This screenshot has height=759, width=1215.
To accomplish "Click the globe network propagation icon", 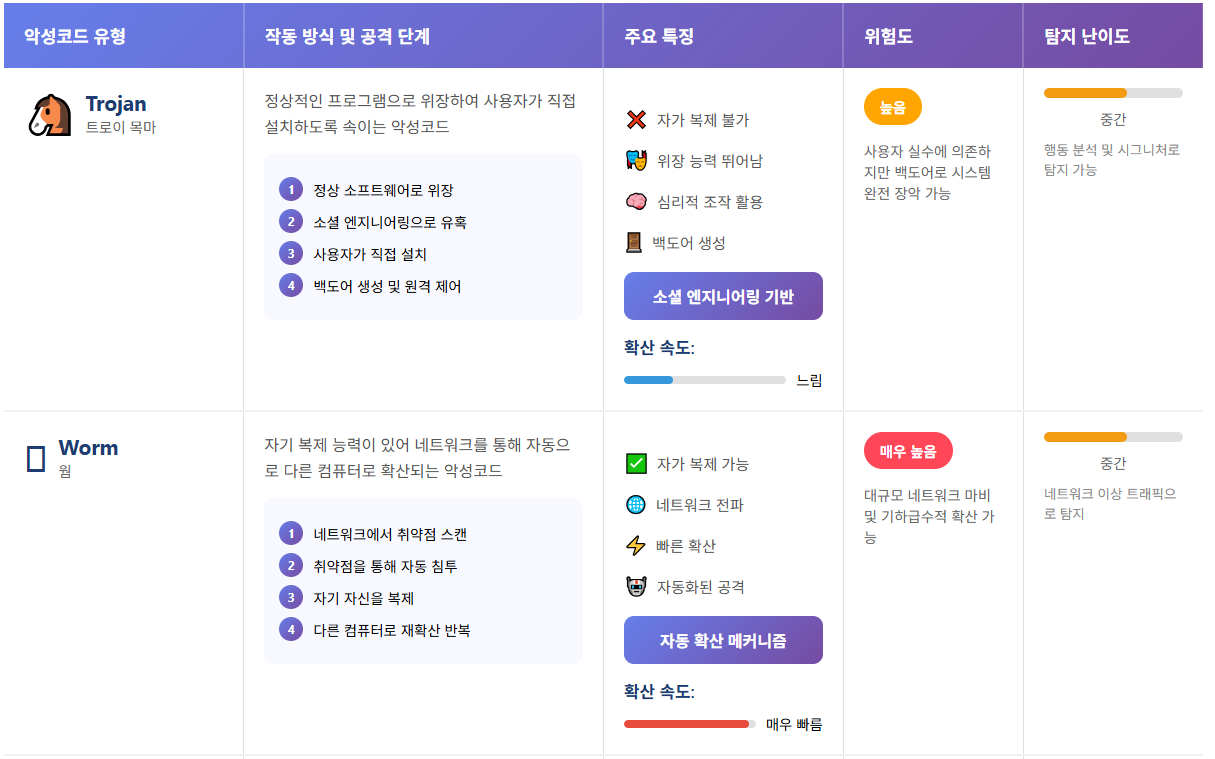I will click(x=636, y=504).
